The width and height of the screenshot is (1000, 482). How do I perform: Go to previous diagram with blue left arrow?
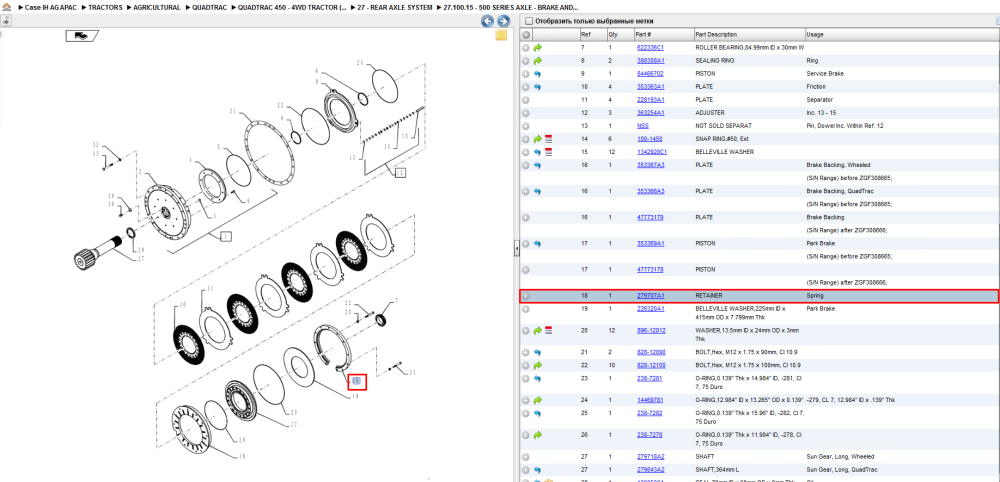coord(487,21)
